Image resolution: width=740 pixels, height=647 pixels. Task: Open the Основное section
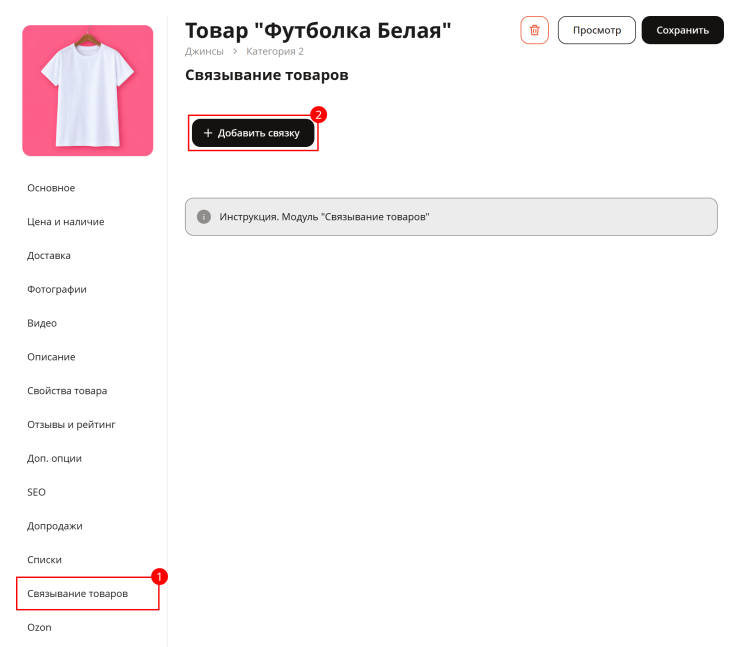point(51,188)
